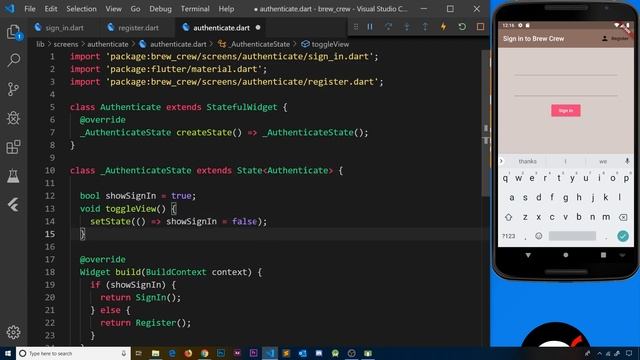Open the Selection menu
640x360 pixels.
(x=81, y=9)
